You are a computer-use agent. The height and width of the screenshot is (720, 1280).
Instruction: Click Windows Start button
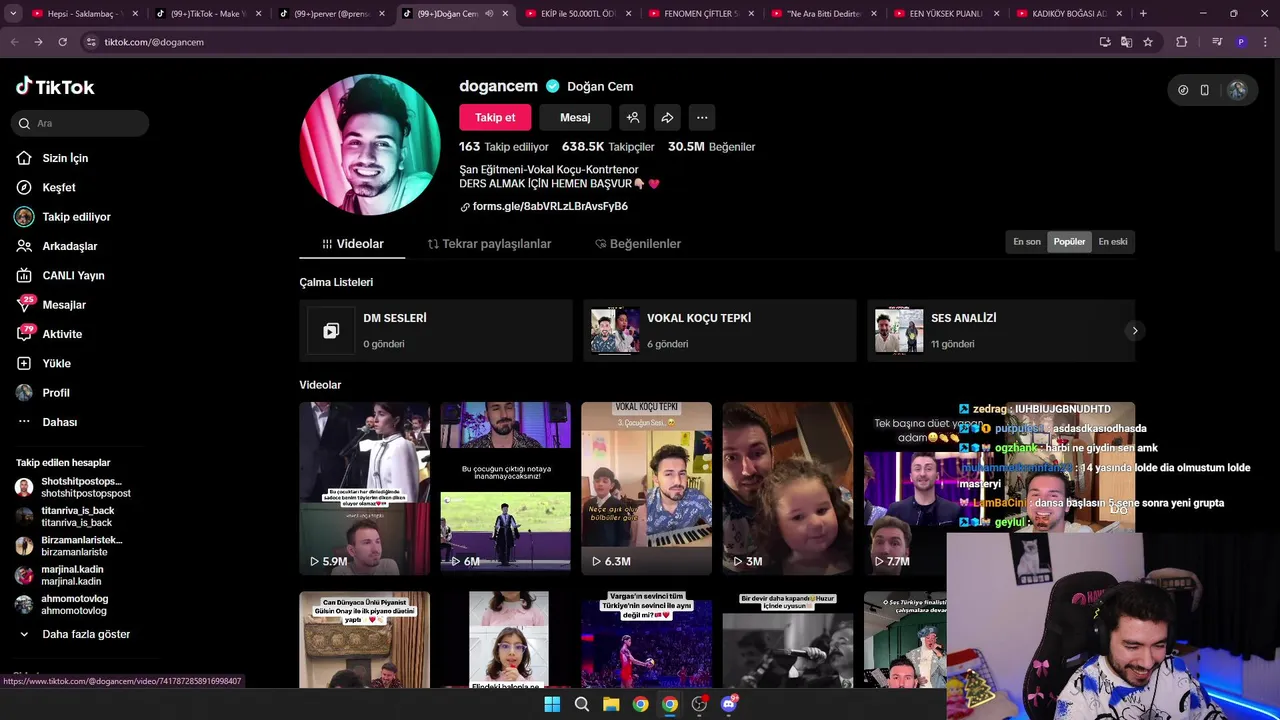552,704
